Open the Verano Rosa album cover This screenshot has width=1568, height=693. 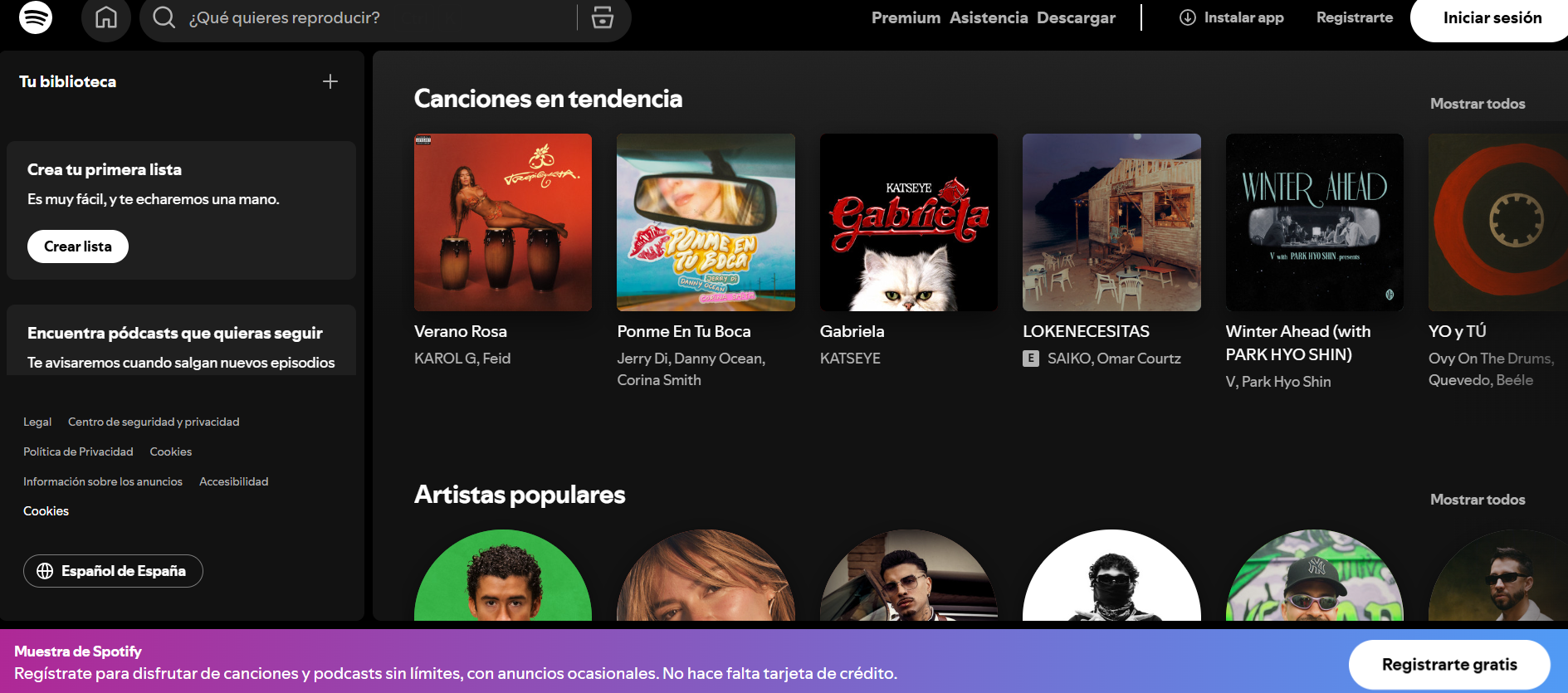click(503, 222)
